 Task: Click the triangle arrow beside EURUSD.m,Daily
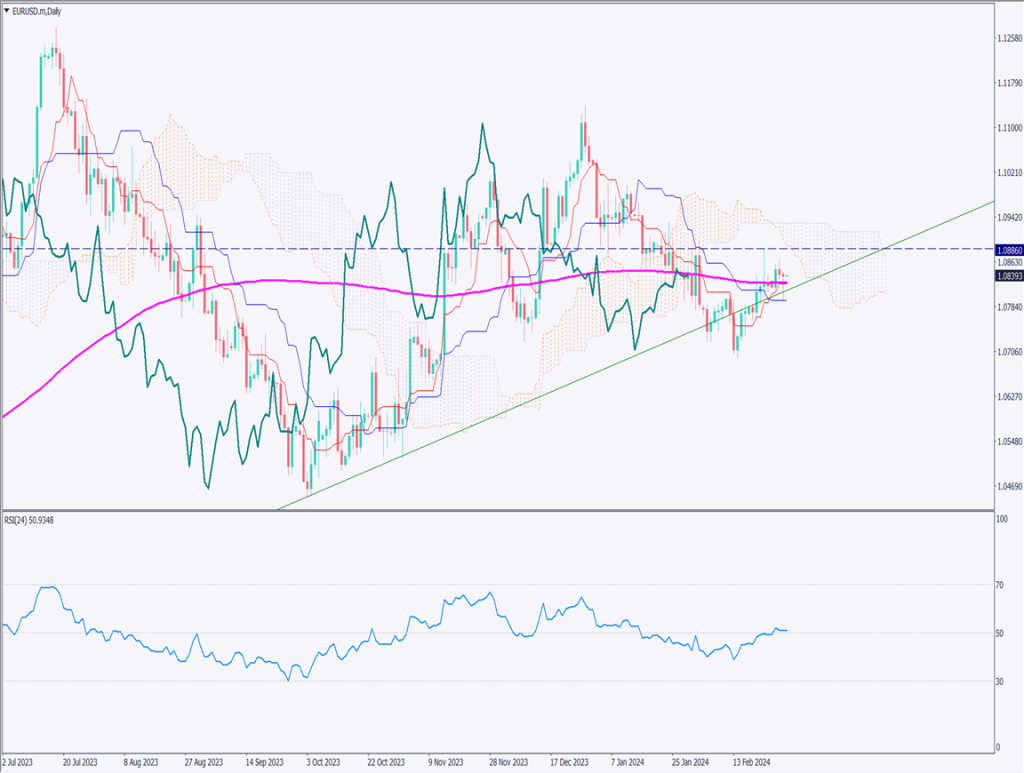point(7,9)
